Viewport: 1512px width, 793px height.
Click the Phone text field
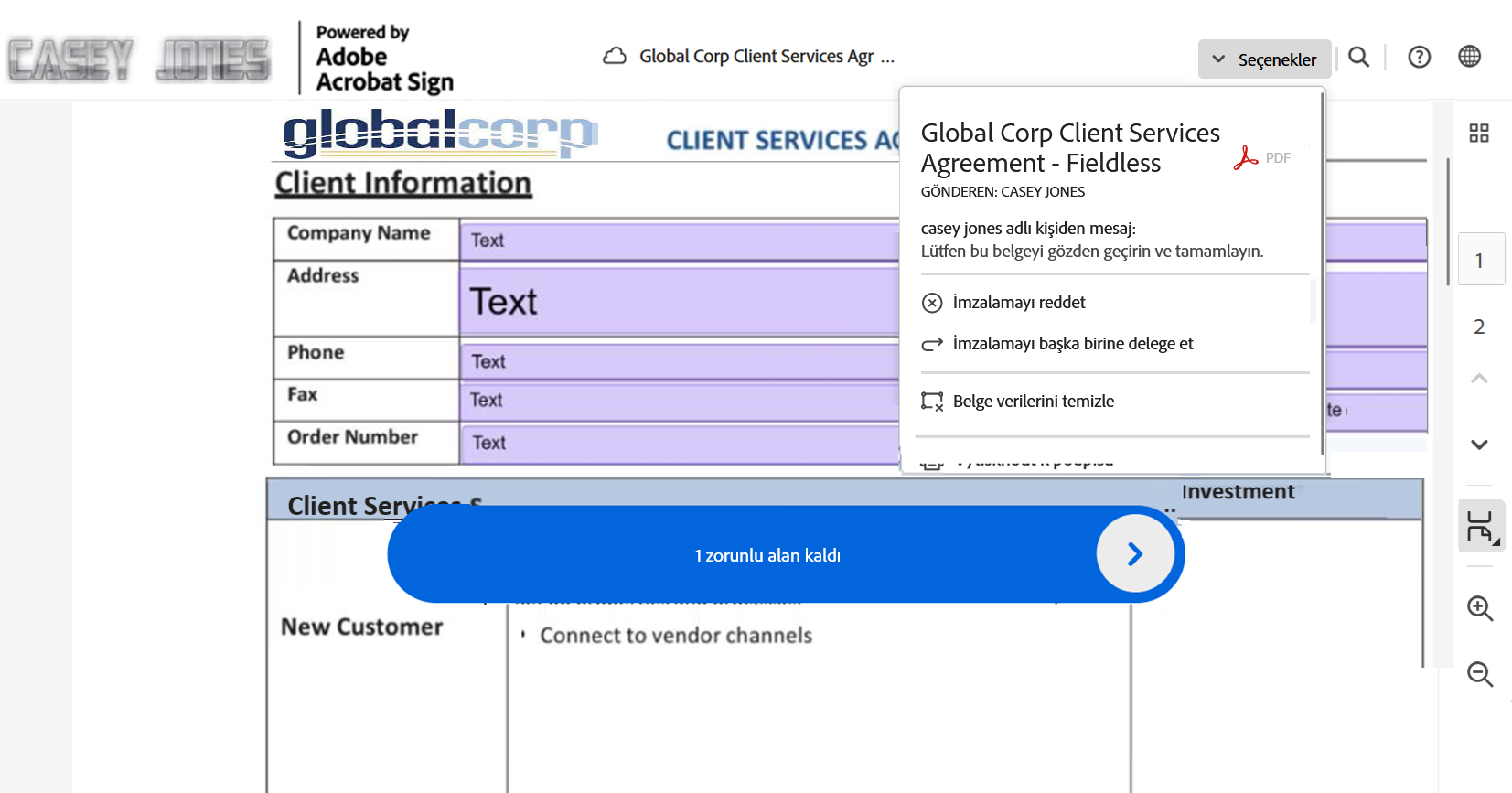tap(681, 361)
